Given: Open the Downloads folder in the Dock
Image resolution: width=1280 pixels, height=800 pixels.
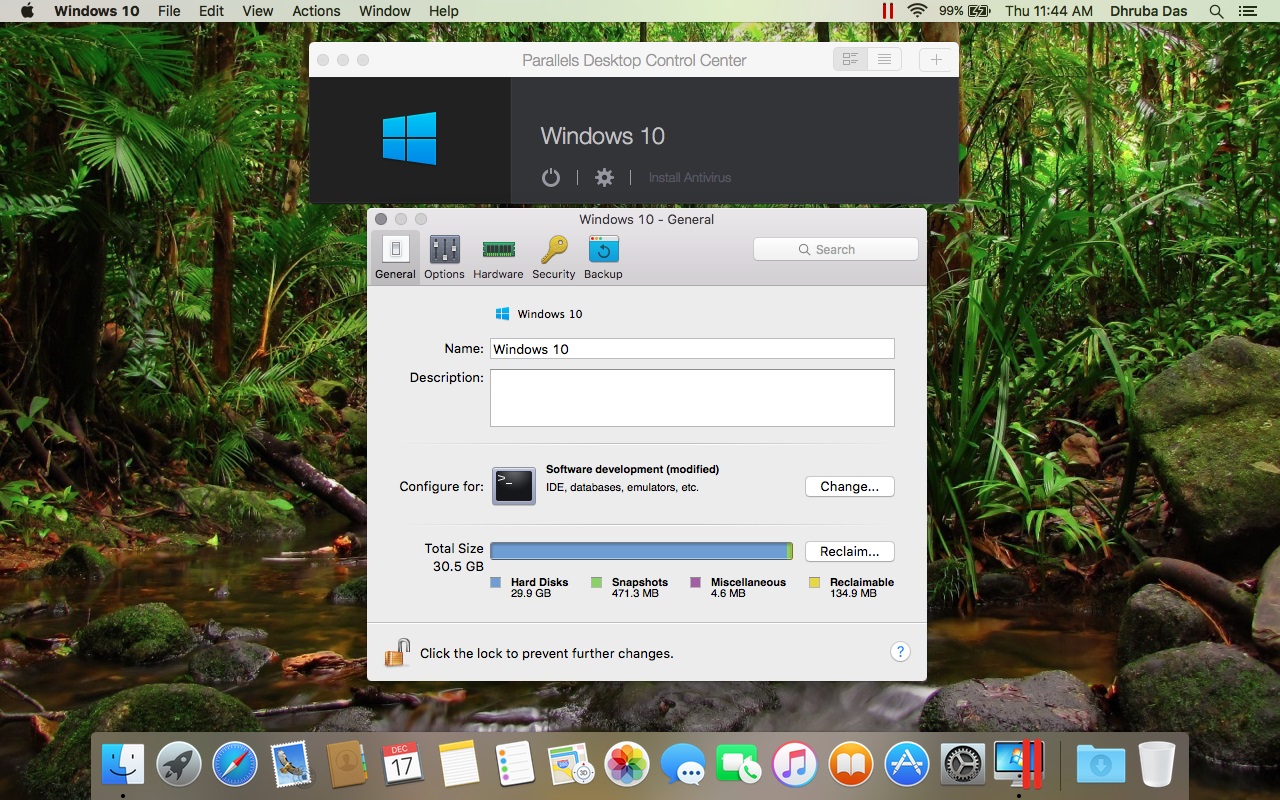Looking at the screenshot, I should 1100,765.
